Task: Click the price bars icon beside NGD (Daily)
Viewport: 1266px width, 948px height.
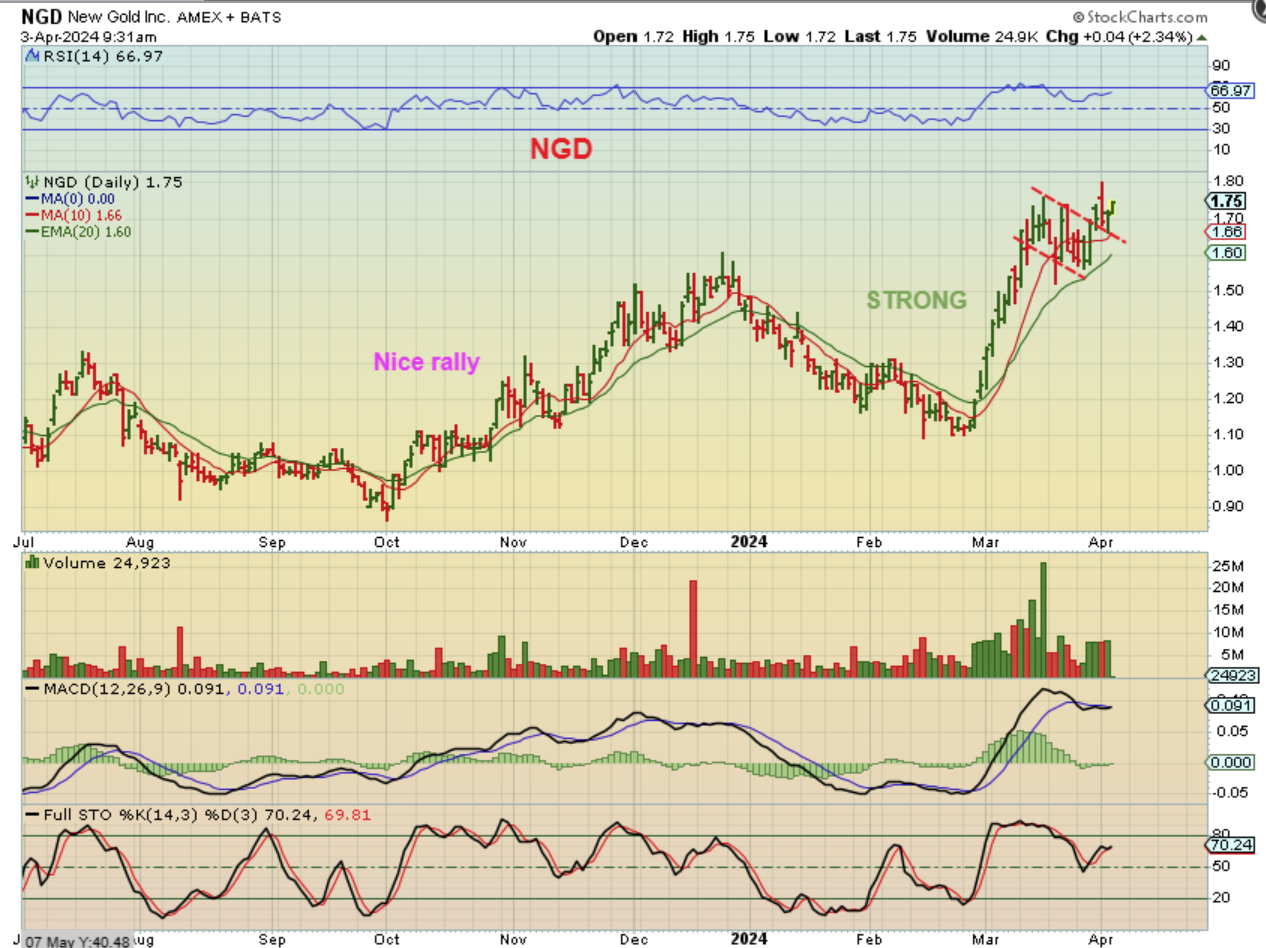Action: click(31, 182)
